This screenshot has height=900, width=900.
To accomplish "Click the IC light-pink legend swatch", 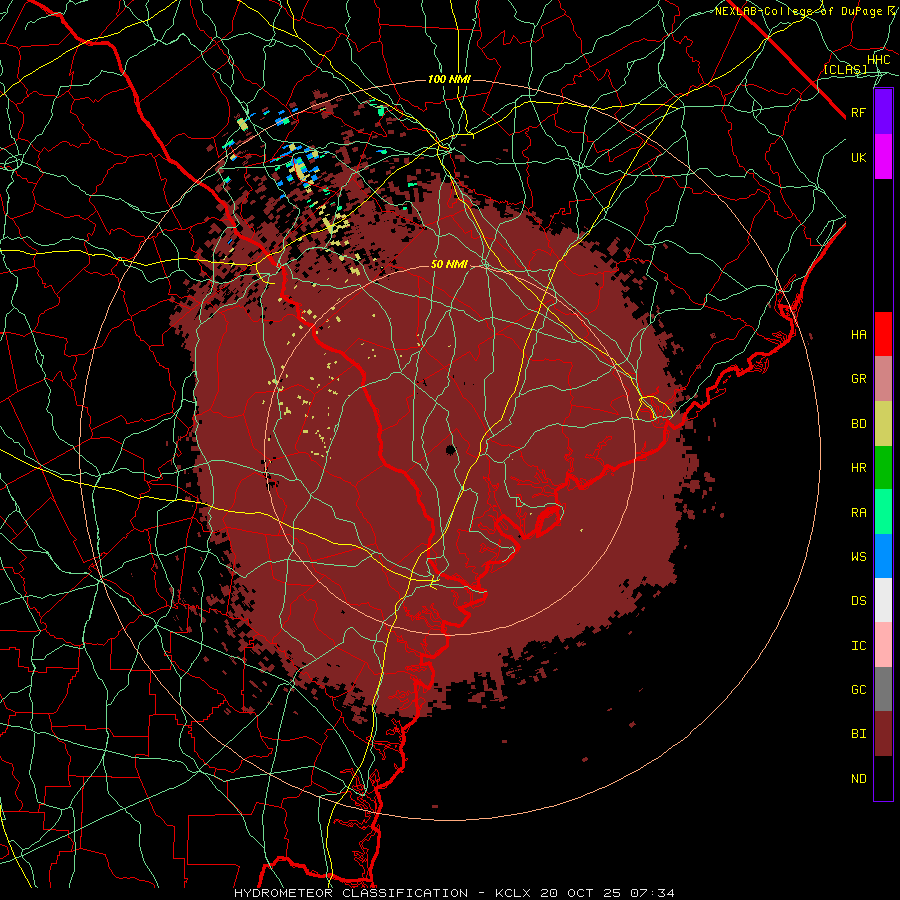I will click(883, 645).
